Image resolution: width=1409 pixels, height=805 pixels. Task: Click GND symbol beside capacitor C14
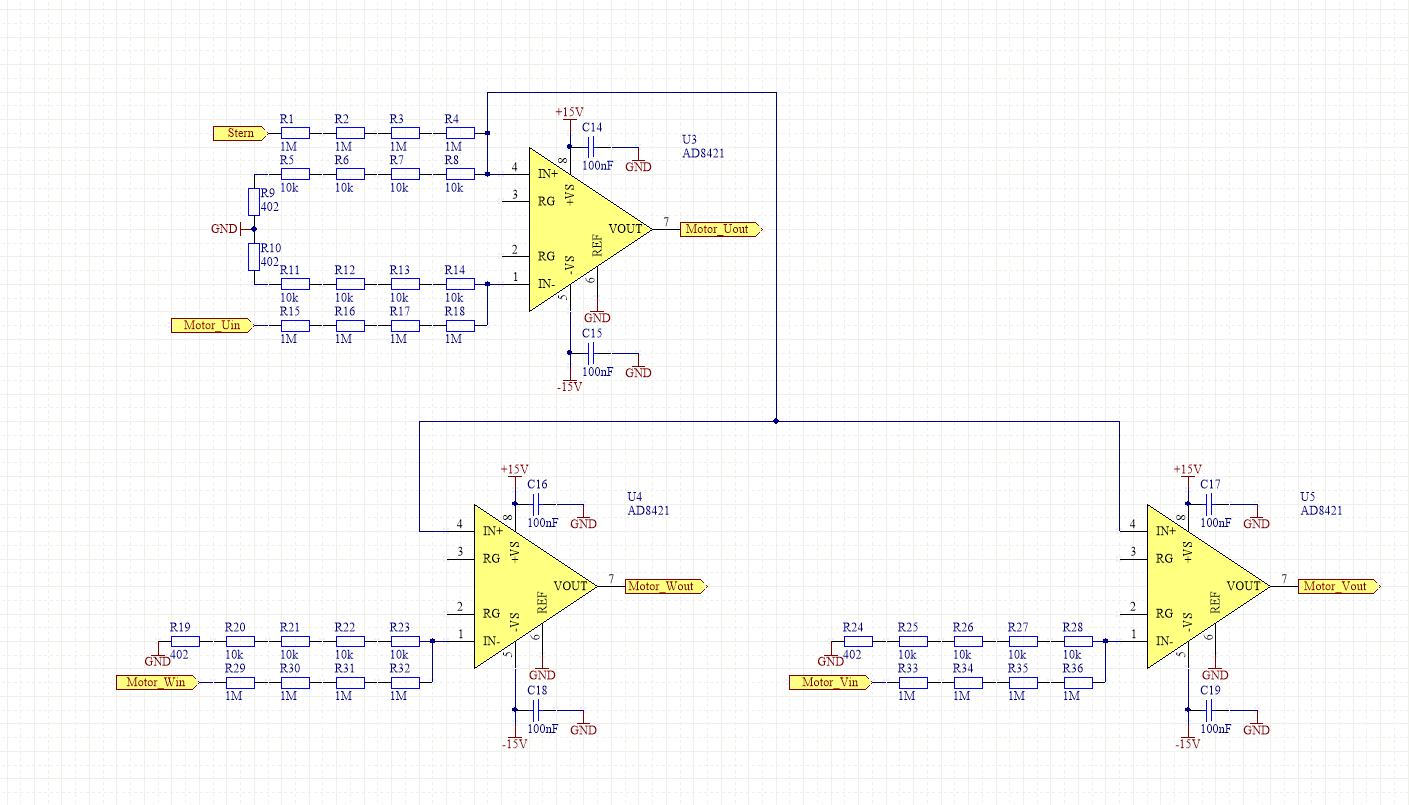[x=638, y=163]
